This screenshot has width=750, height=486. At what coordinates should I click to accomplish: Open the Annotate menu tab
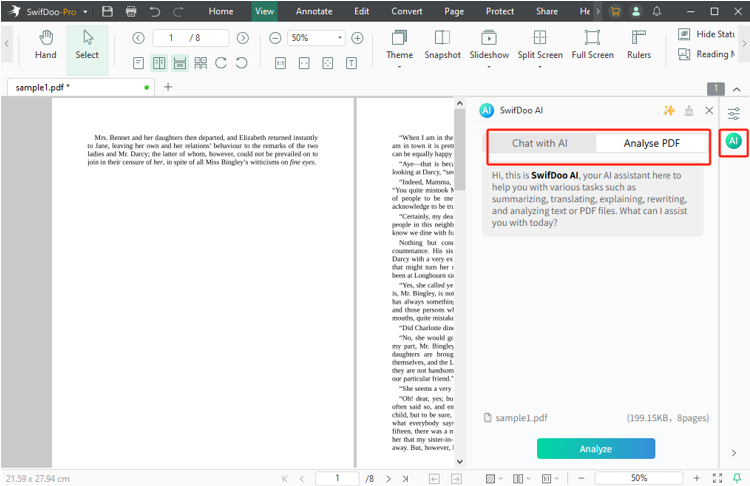pyautogui.click(x=314, y=11)
